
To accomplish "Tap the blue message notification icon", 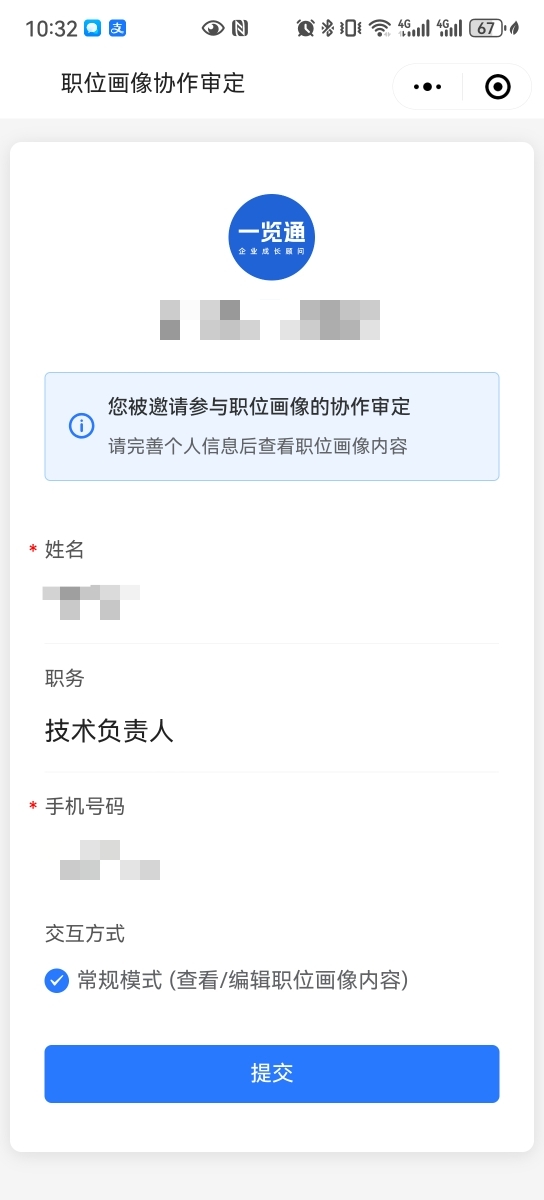I will (93, 28).
